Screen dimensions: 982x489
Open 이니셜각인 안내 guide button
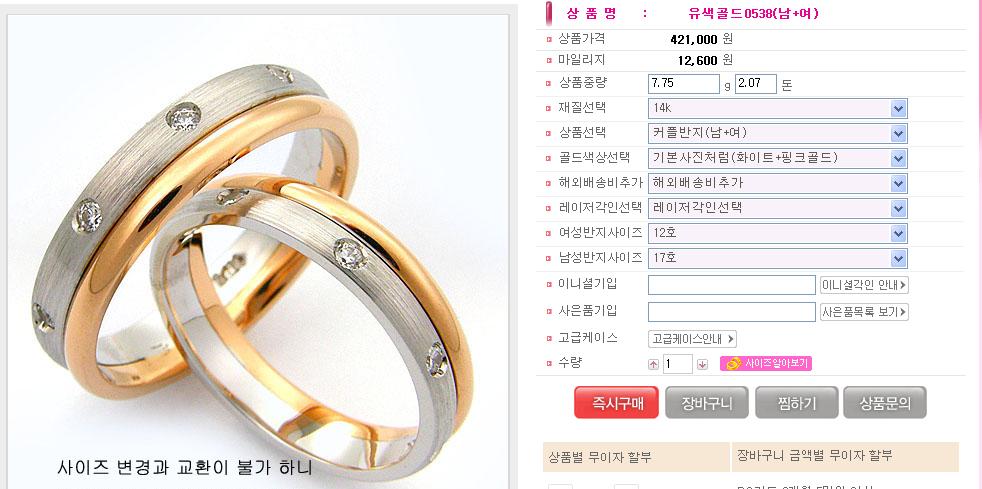coord(864,285)
